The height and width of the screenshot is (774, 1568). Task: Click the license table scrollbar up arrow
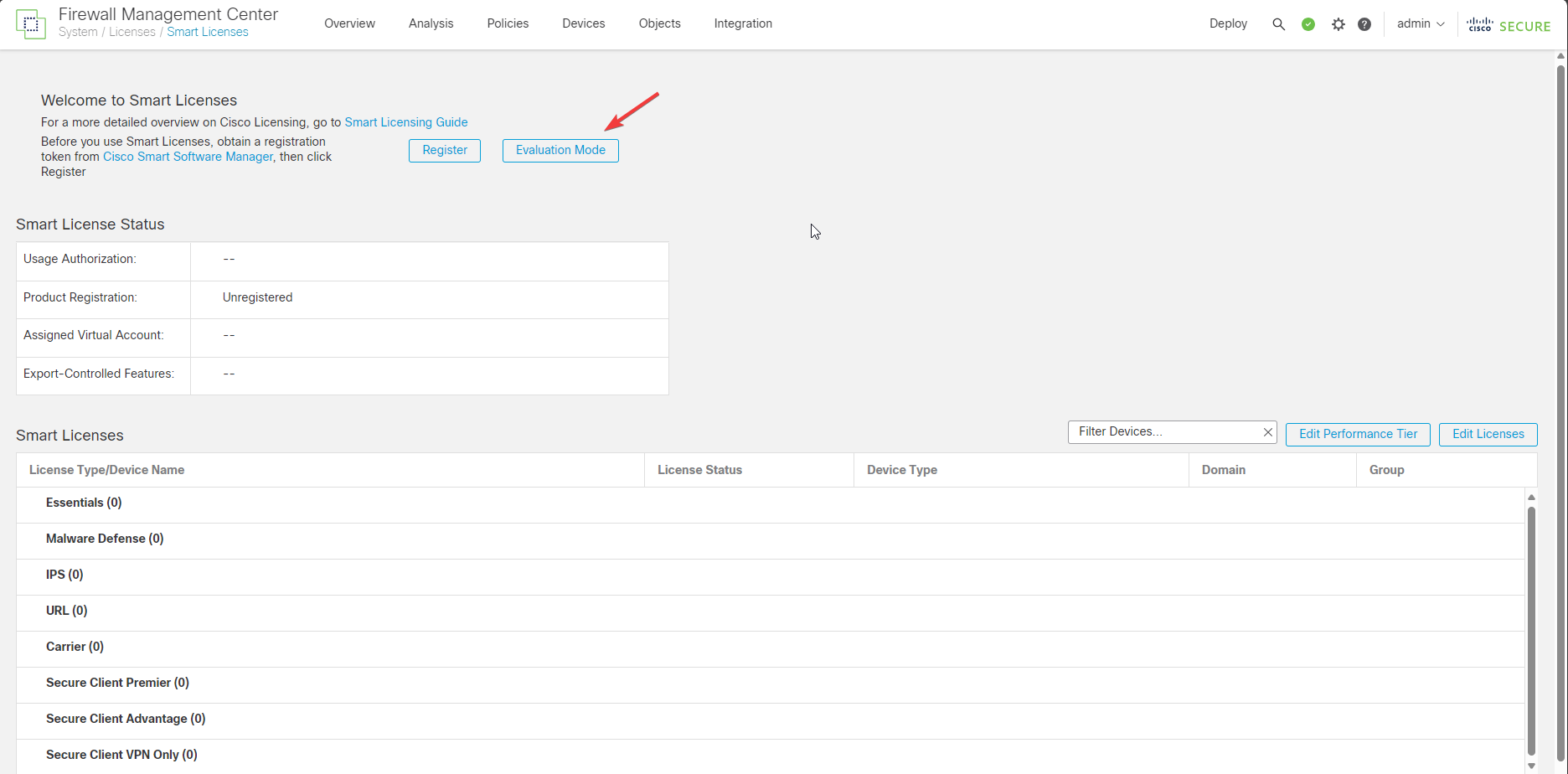[x=1531, y=498]
